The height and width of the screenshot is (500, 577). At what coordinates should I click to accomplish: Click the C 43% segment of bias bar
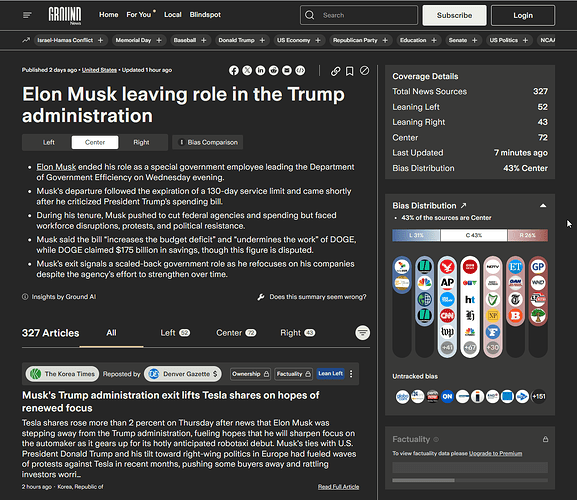[x=474, y=235]
